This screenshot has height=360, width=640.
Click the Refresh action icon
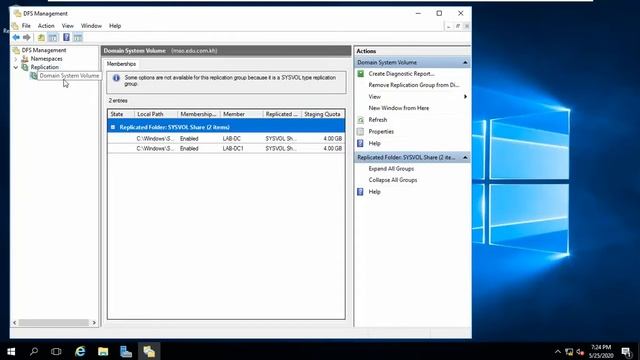(360, 120)
